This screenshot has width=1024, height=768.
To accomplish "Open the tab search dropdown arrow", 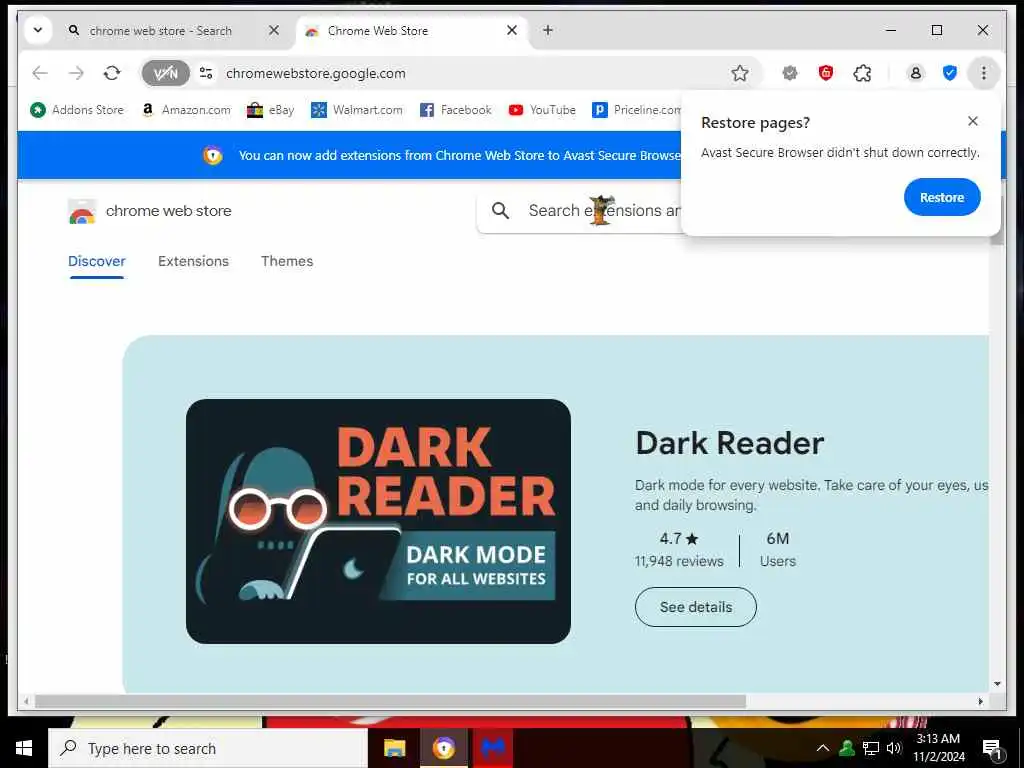I will [38, 30].
